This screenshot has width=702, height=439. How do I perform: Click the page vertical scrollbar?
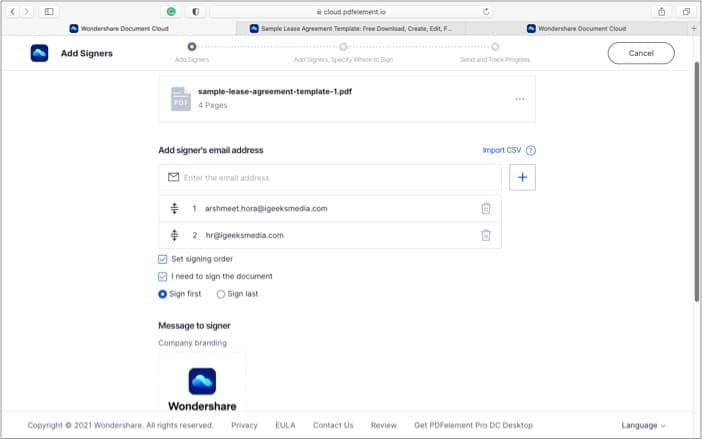[697, 181]
